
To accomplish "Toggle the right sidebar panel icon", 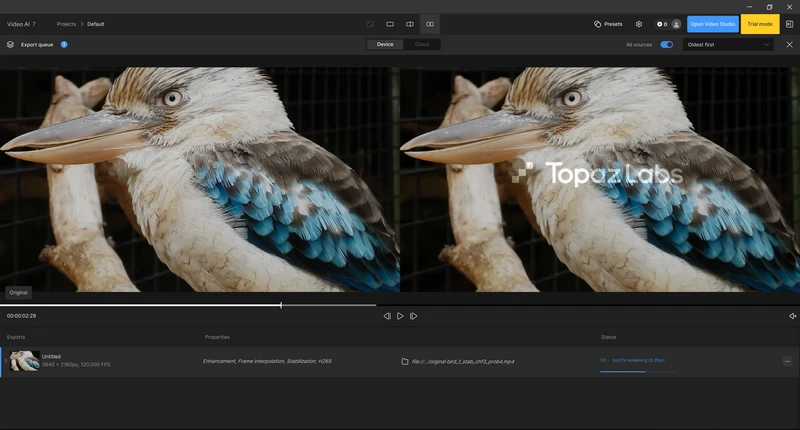I will click(789, 24).
